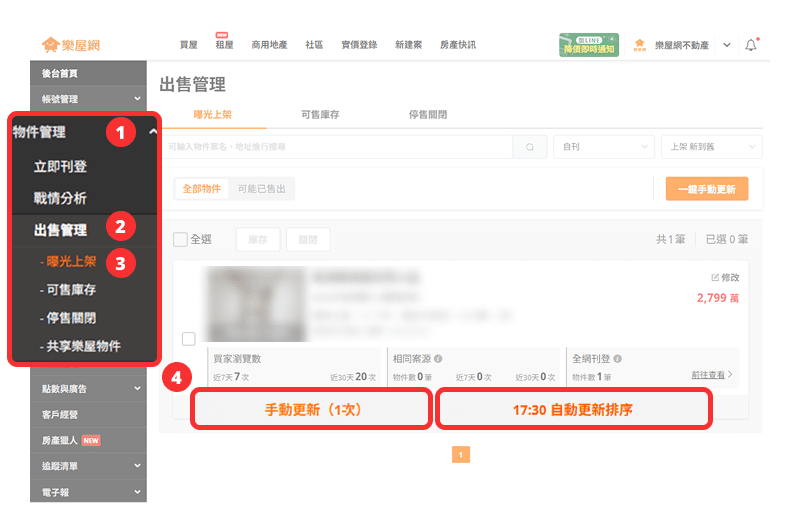This screenshot has width=800, height=524.
Task: Click the info icon beside 全網刊登
Action: coord(617,359)
